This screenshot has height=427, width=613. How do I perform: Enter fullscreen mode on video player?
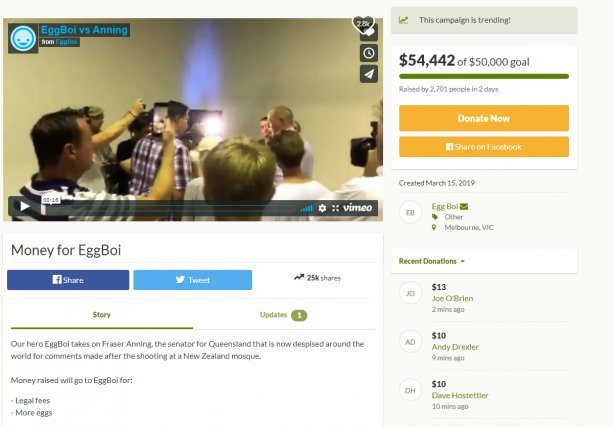click(x=335, y=208)
